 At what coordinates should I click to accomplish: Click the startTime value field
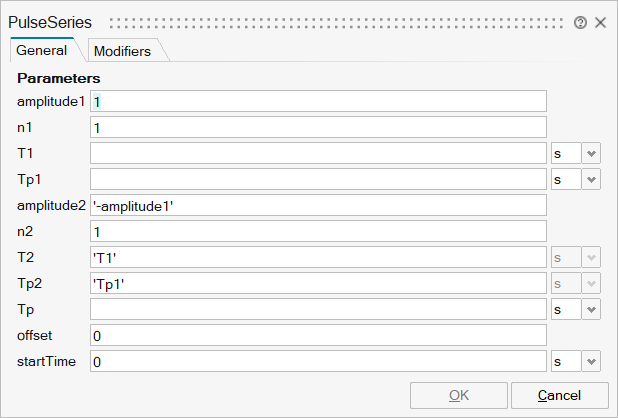(318, 361)
